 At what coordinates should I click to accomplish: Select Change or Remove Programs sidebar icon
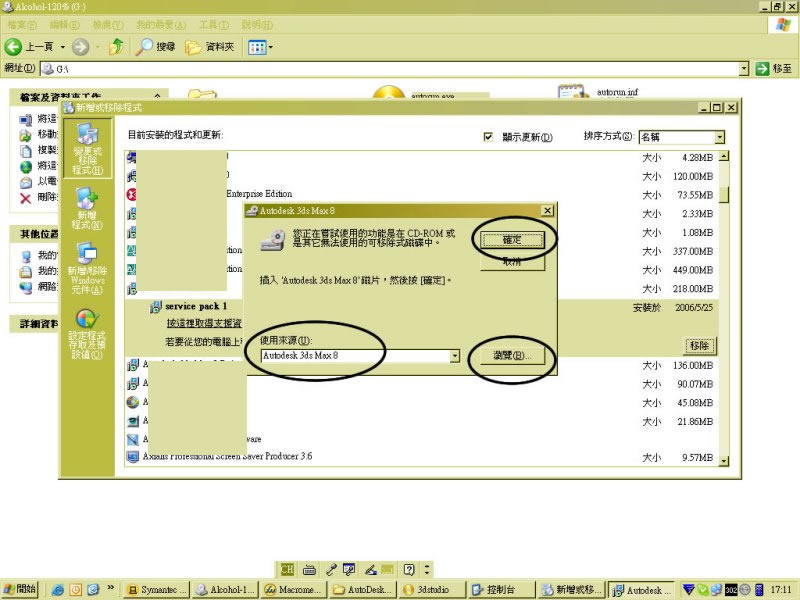88,148
